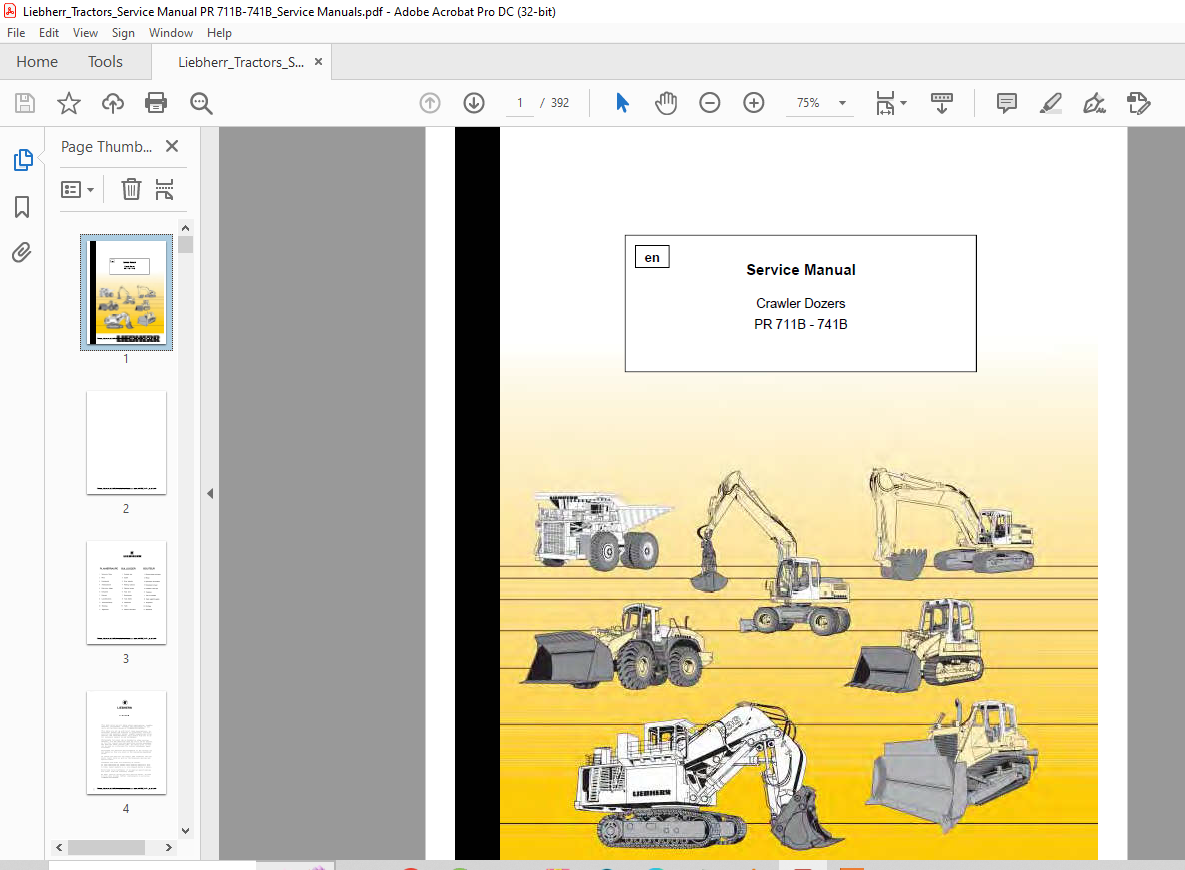Switch to the Tools tab
Screen dimensions: 1185x870
105,62
